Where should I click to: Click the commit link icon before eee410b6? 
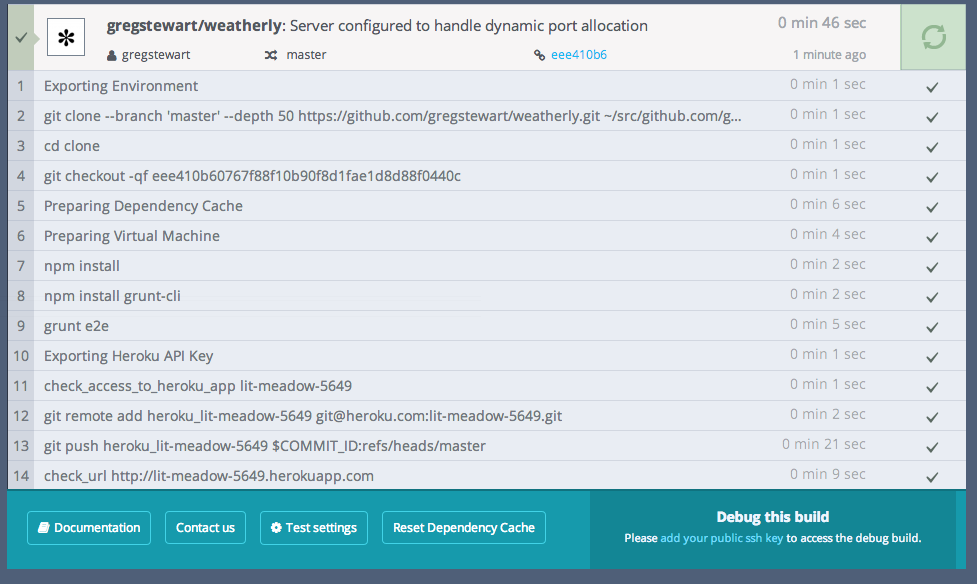pyautogui.click(x=540, y=55)
